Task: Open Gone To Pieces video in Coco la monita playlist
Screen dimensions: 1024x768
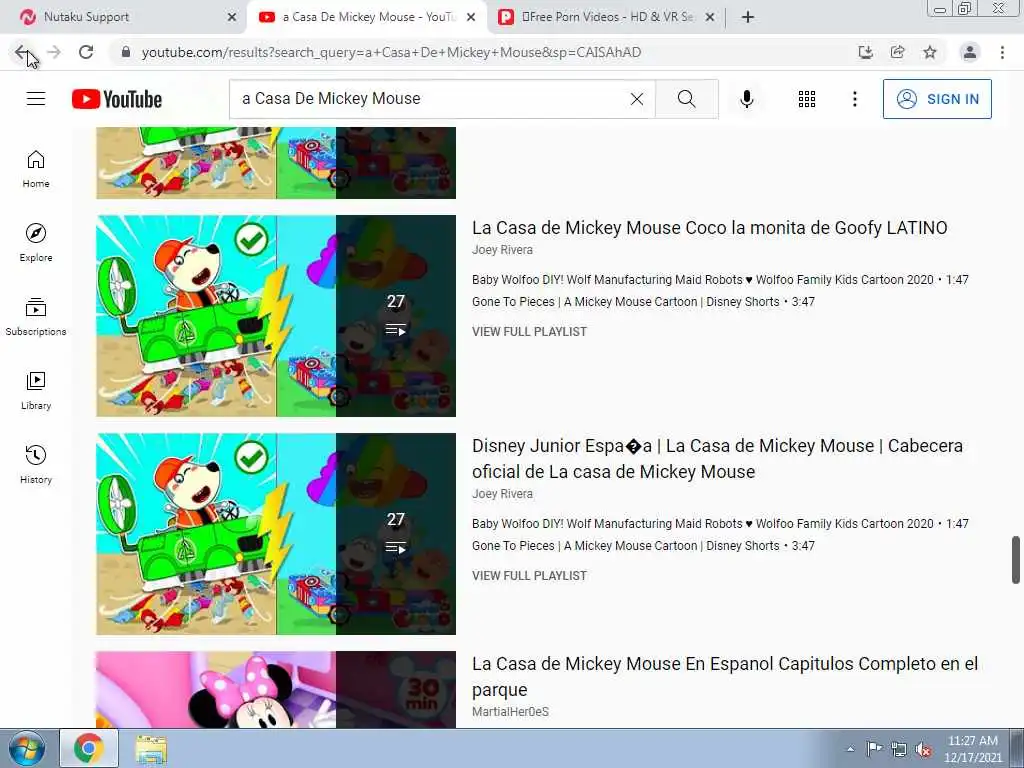Action: 643,302
